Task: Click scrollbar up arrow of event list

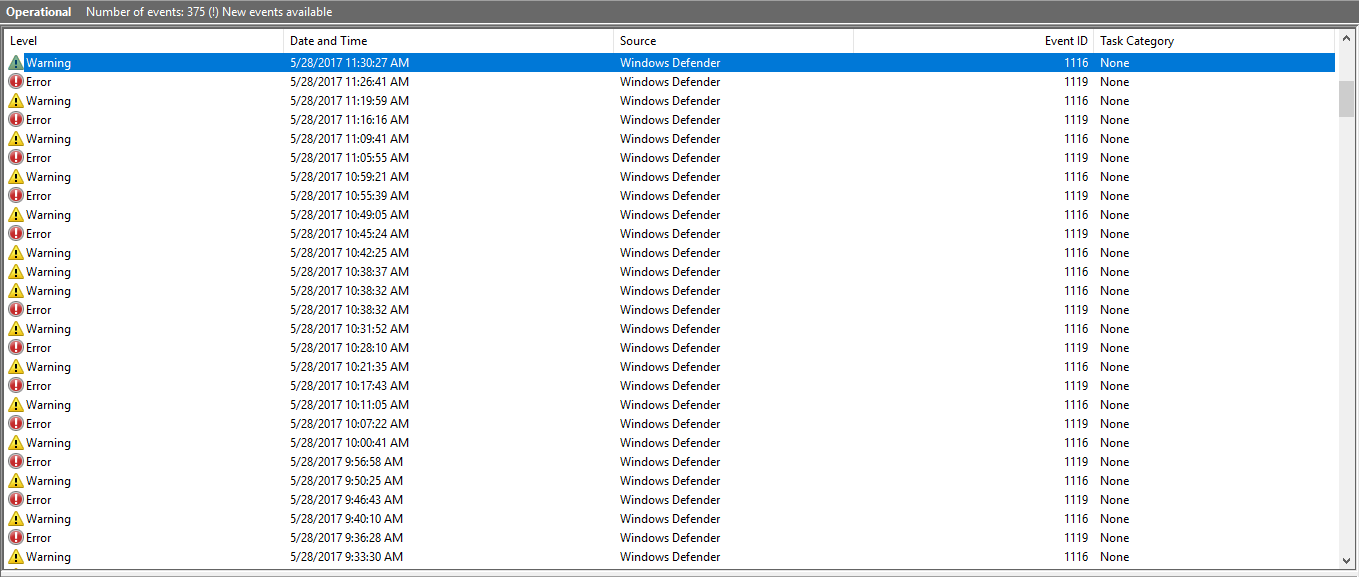Action: point(1346,39)
